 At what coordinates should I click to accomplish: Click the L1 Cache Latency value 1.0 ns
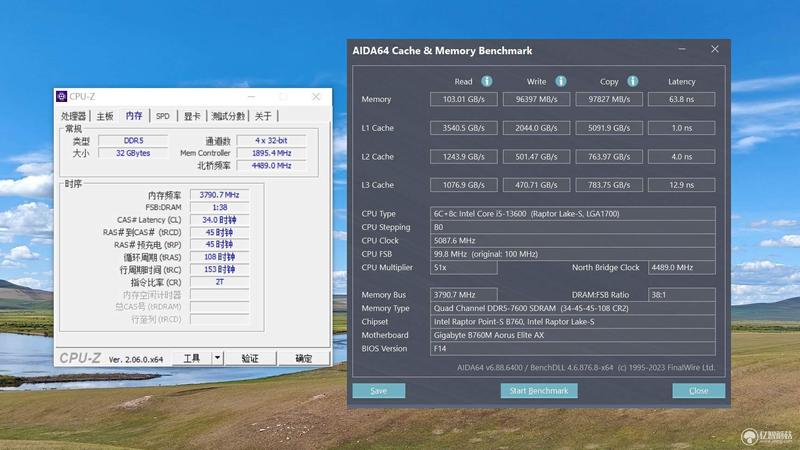click(681, 128)
